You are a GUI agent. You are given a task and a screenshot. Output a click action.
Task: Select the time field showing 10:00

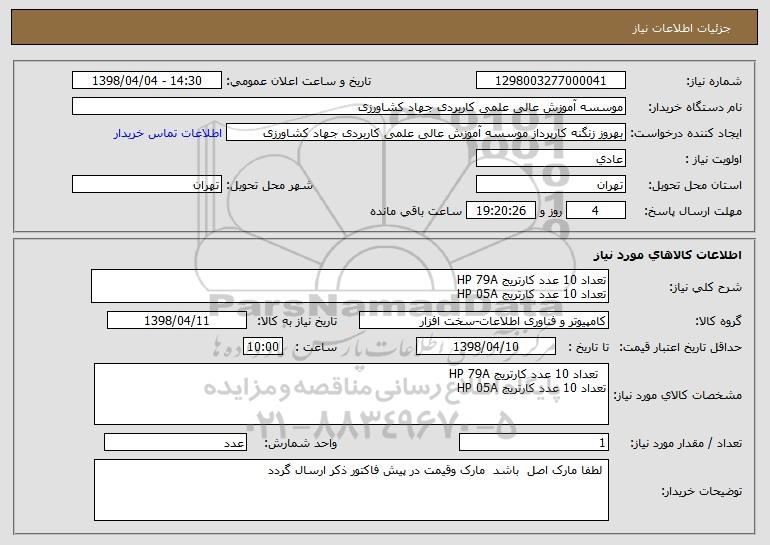tap(263, 347)
